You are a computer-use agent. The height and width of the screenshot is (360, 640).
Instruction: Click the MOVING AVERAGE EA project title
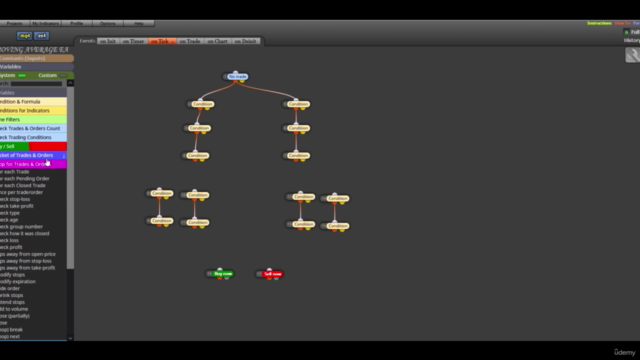pos(34,50)
